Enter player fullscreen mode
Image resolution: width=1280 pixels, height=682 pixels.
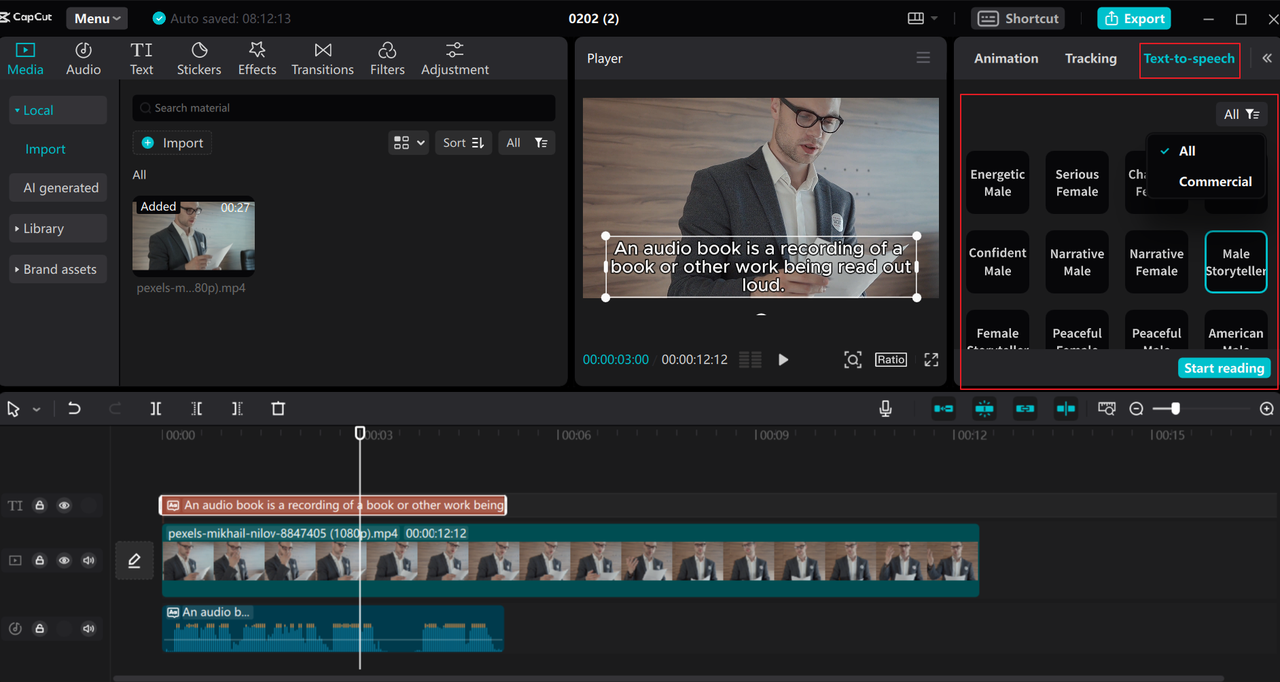click(931, 359)
